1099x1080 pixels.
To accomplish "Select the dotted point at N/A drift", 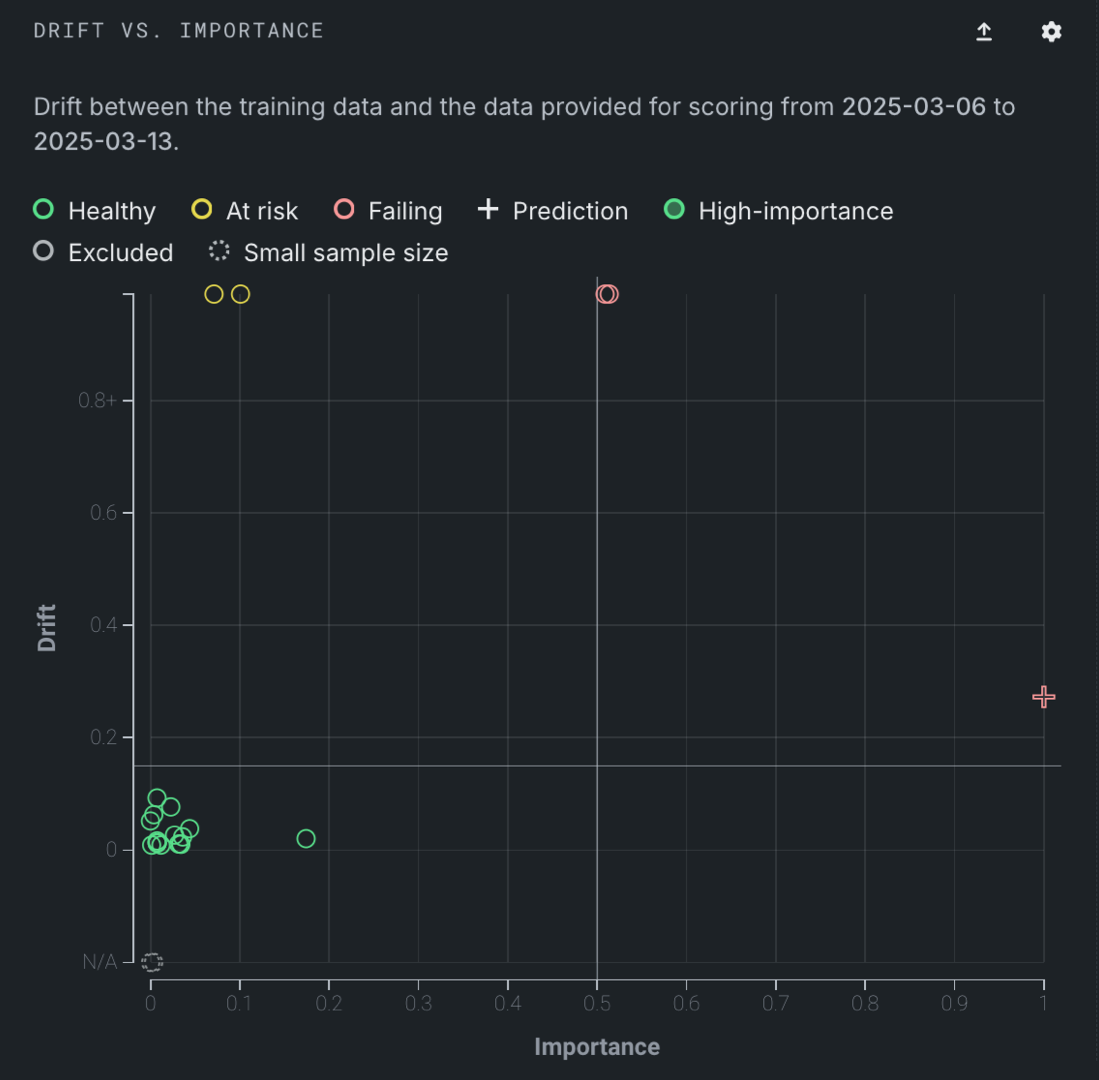I will tap(152, 962).
